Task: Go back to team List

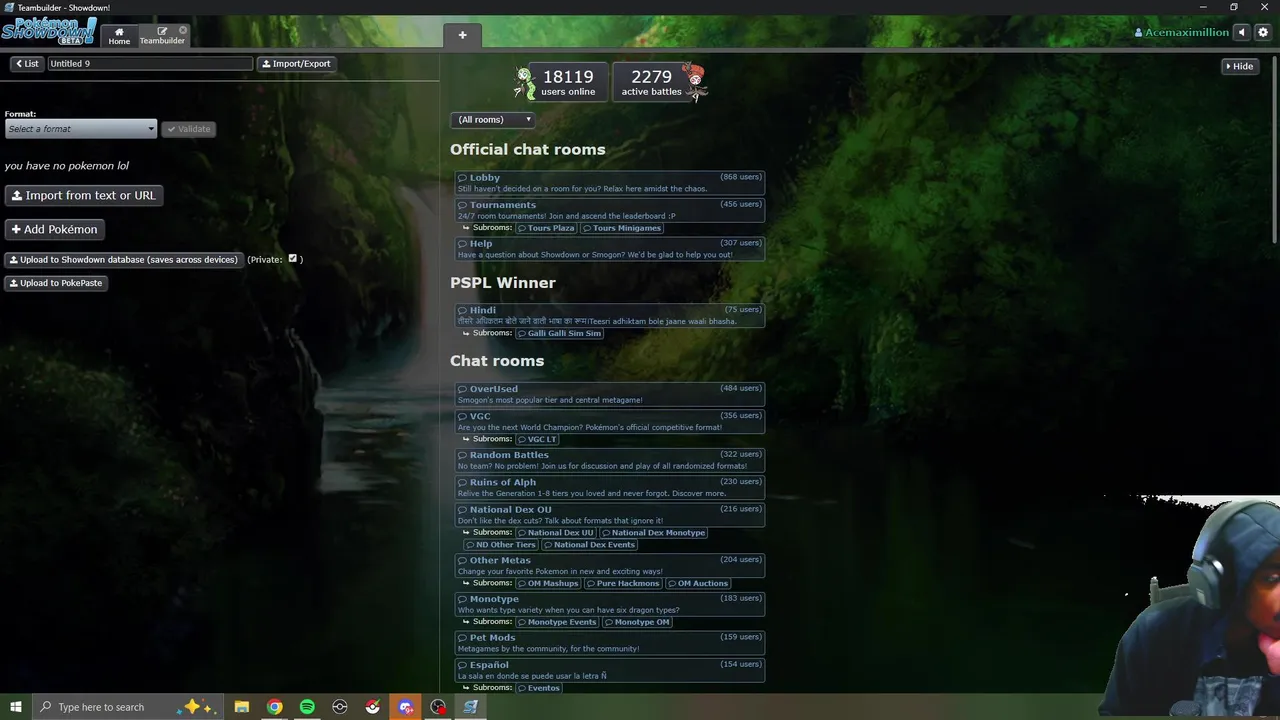Action: (x=27, y=64)
